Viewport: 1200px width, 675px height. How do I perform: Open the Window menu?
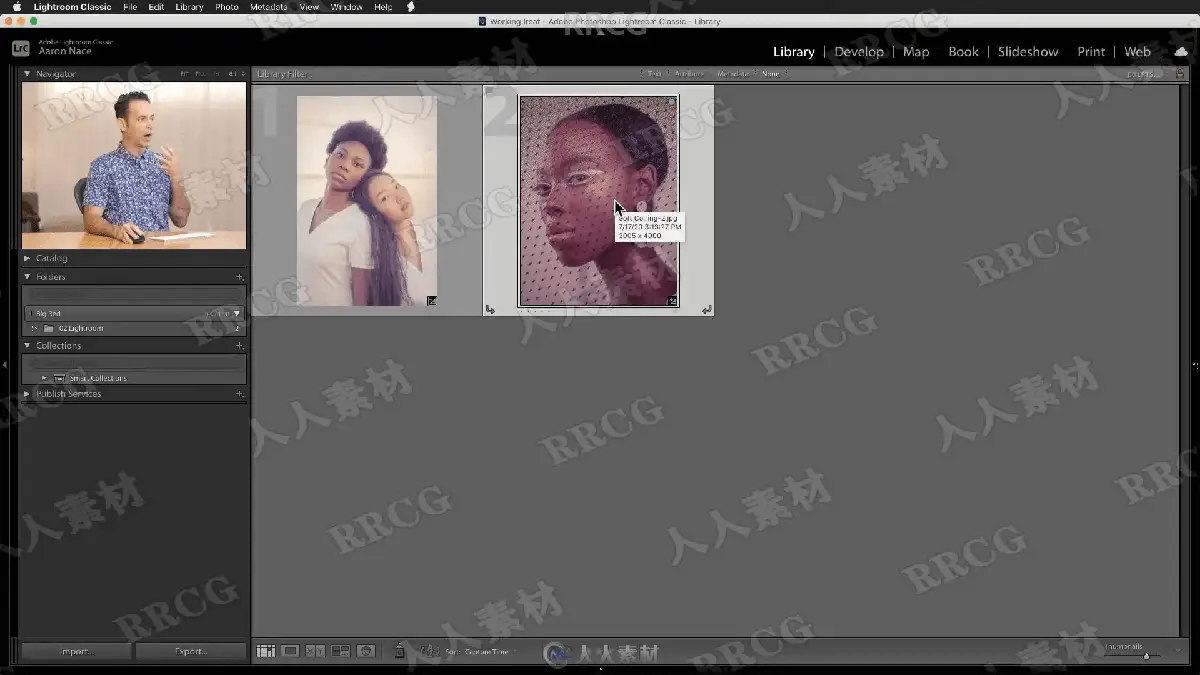[x=346, y=7]
